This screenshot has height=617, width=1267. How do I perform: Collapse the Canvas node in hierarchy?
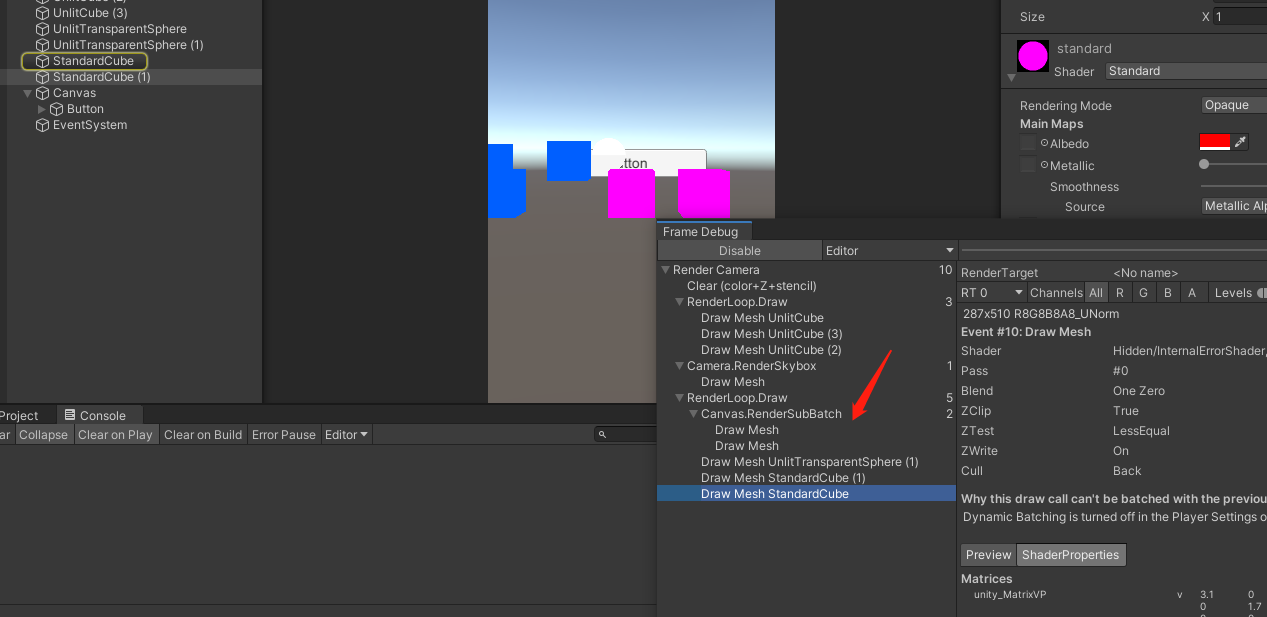coord(28,93)
